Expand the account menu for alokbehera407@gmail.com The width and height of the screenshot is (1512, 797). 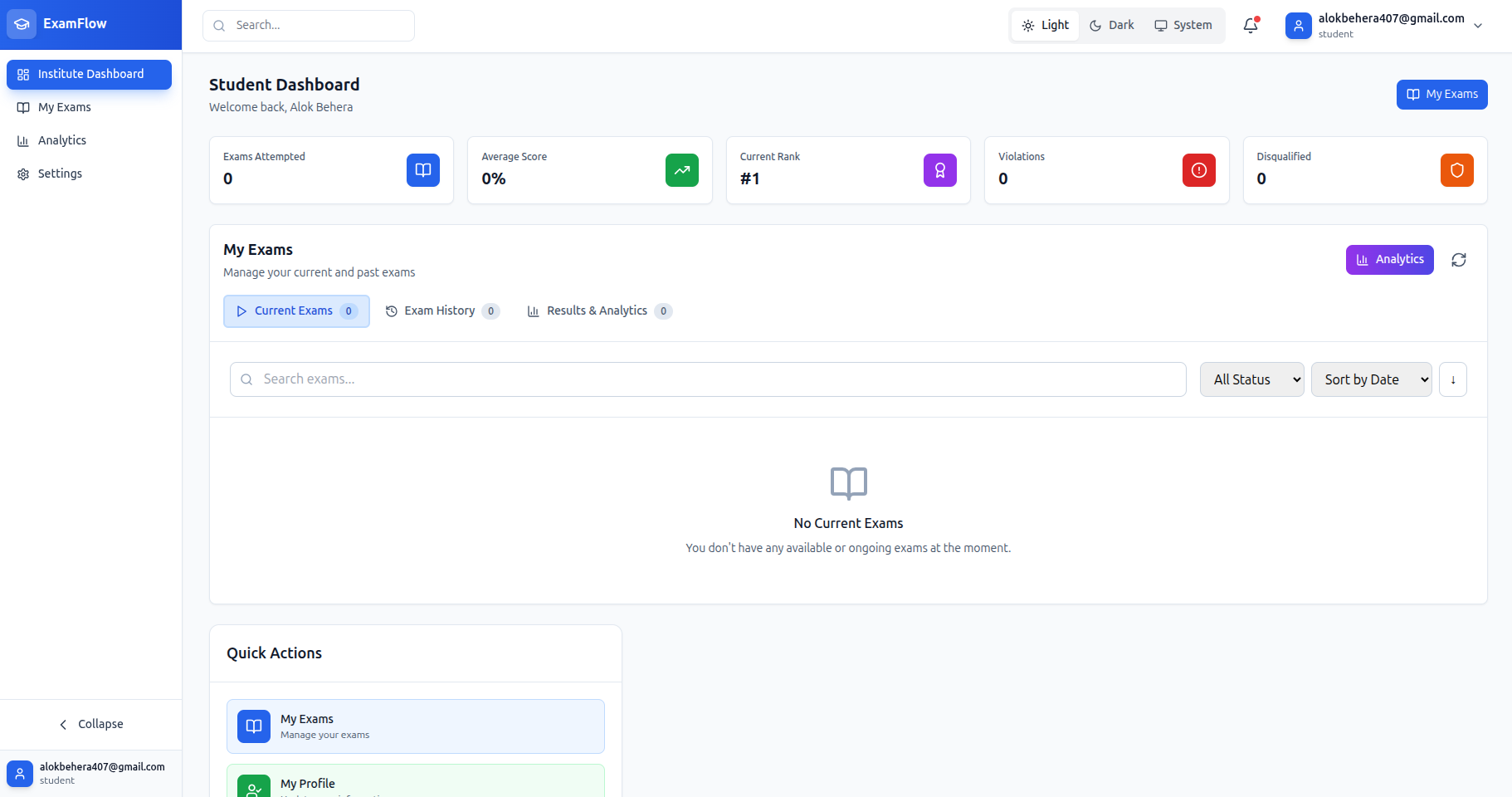point(1478,26)
